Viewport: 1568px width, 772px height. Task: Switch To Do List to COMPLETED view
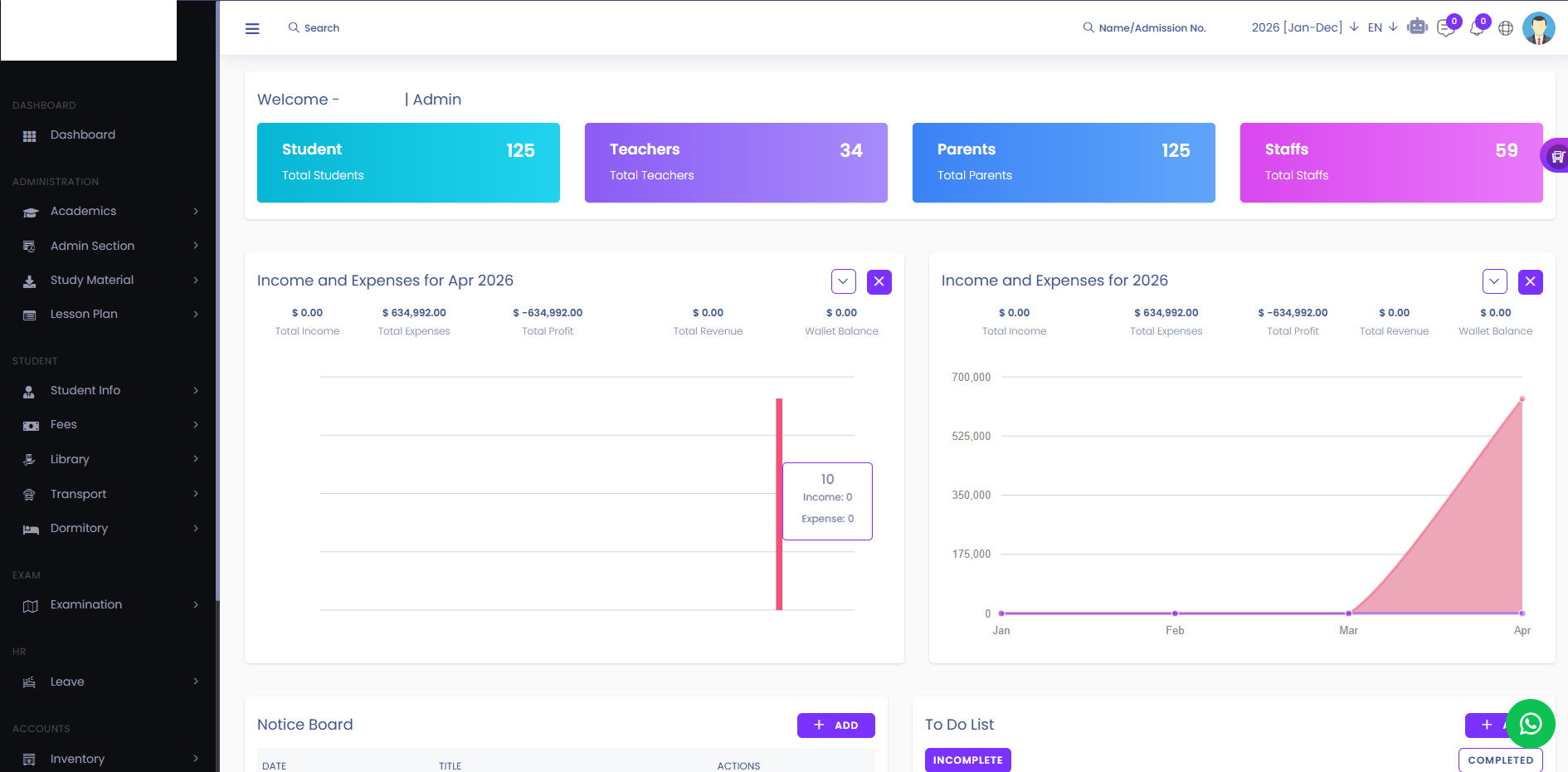coord(1501,760)
